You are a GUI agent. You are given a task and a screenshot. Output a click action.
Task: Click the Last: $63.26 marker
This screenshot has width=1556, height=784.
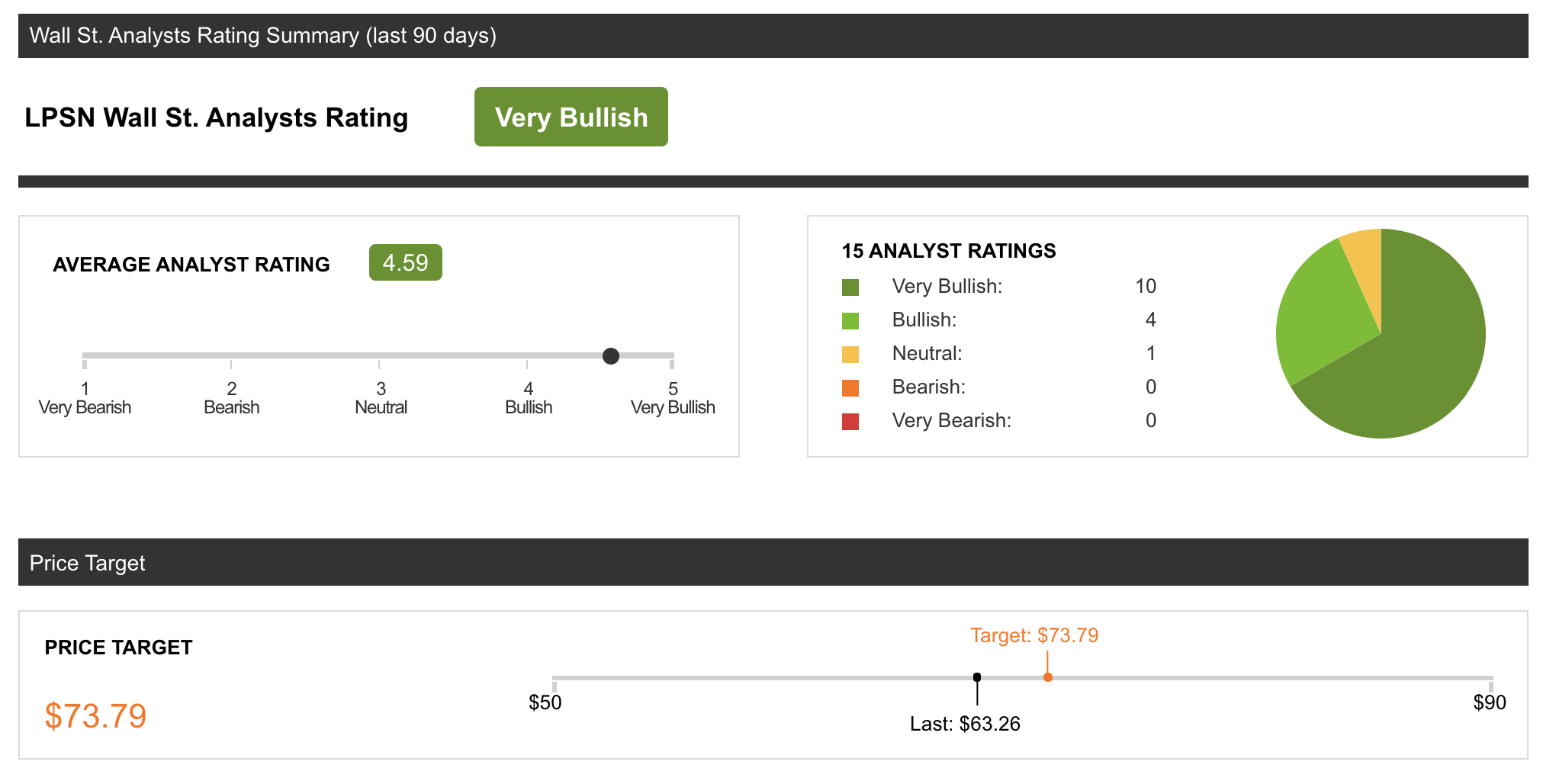click(x=966, y=725)
